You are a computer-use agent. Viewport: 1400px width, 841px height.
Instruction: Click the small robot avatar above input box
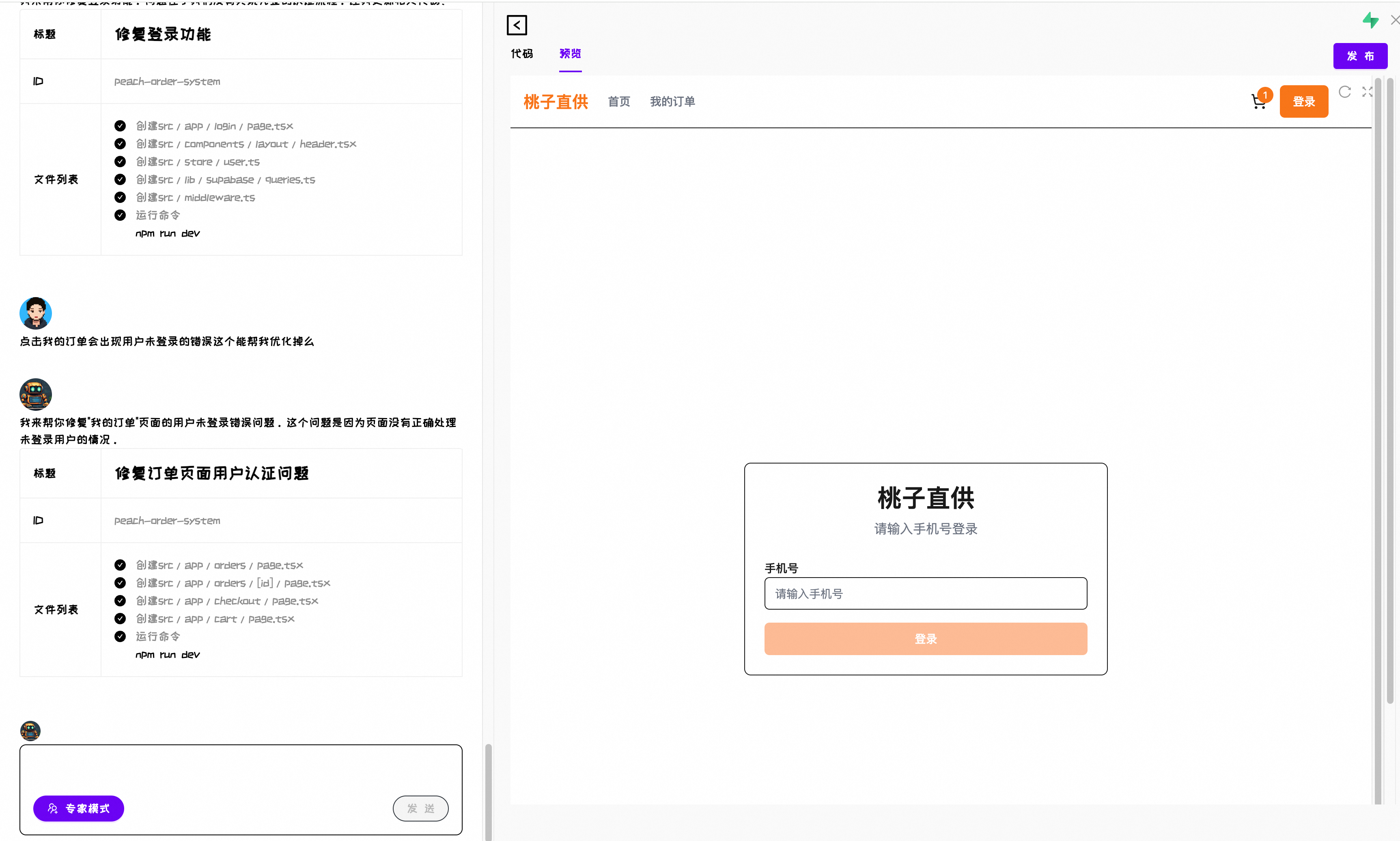(x=30, y=731)
